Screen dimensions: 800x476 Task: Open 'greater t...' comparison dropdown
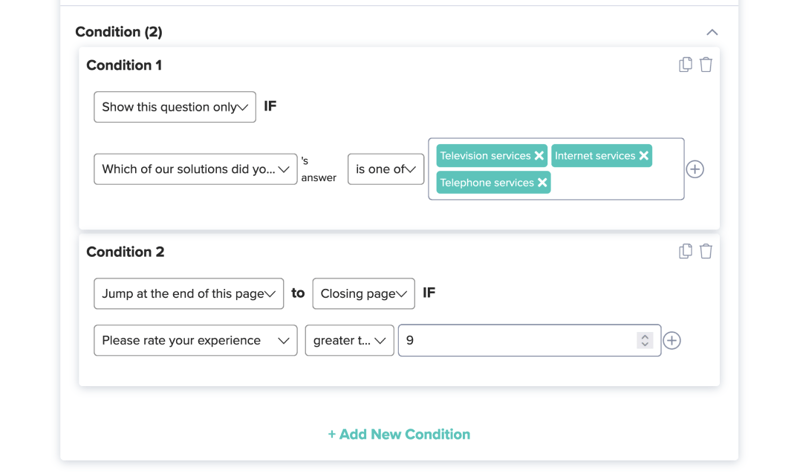(x=349, y=340)
